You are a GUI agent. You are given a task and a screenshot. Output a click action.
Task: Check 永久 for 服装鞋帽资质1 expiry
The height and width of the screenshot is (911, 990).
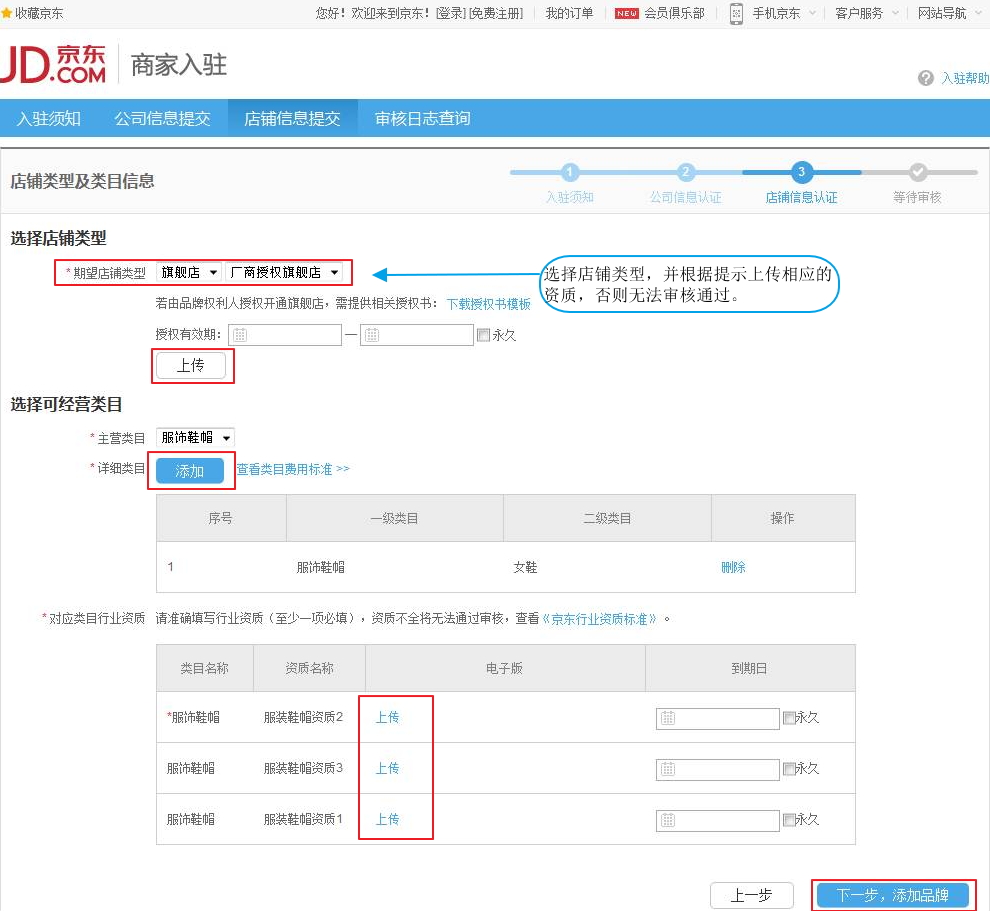tap(790, 819)
